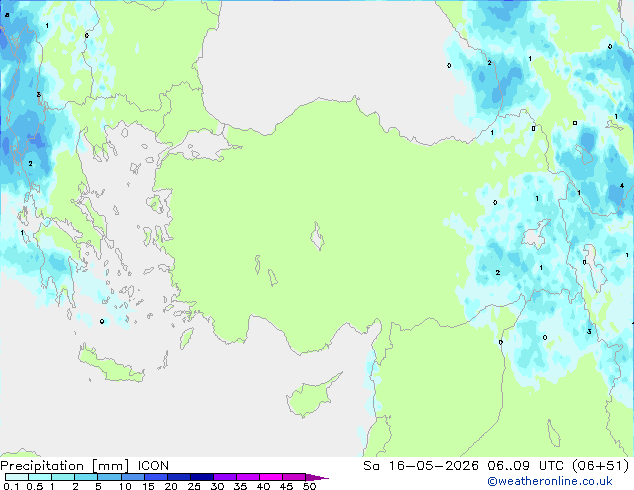Click Lake Tuz in central Turkey

[x=317, y=236]
